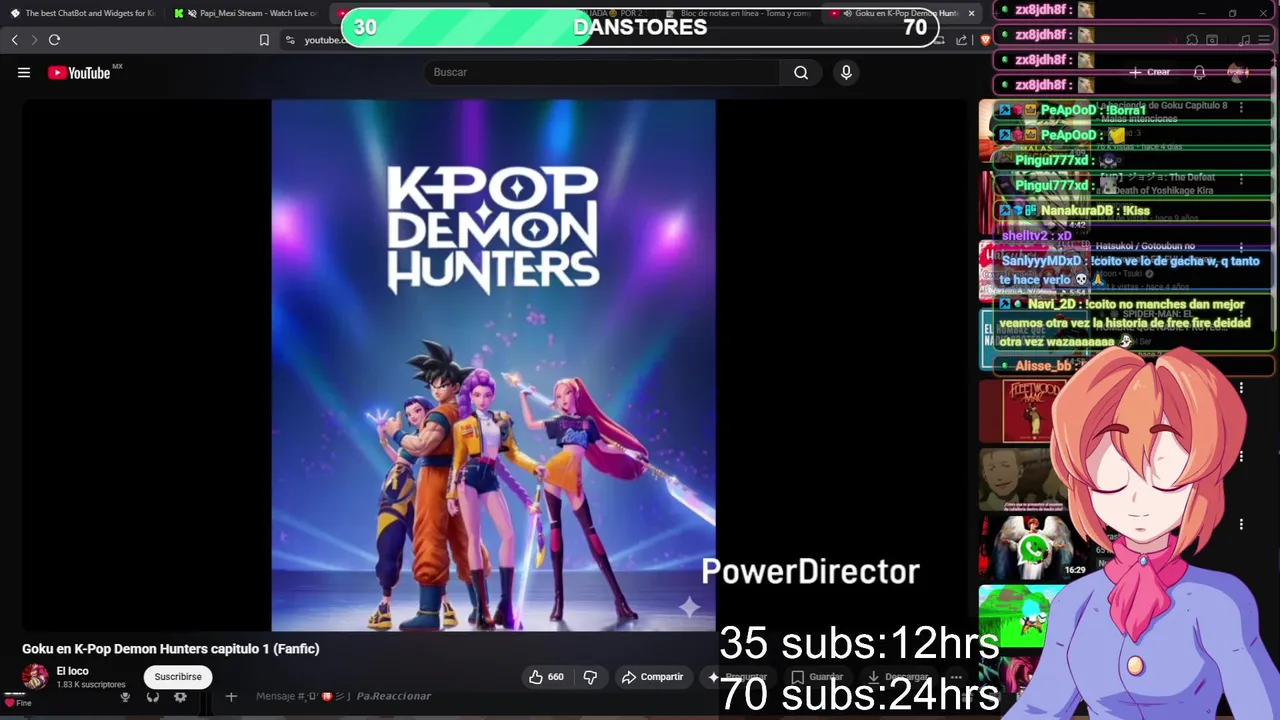Open options menu for Hatsukoi Gotoubun video

pos(1241,247)
